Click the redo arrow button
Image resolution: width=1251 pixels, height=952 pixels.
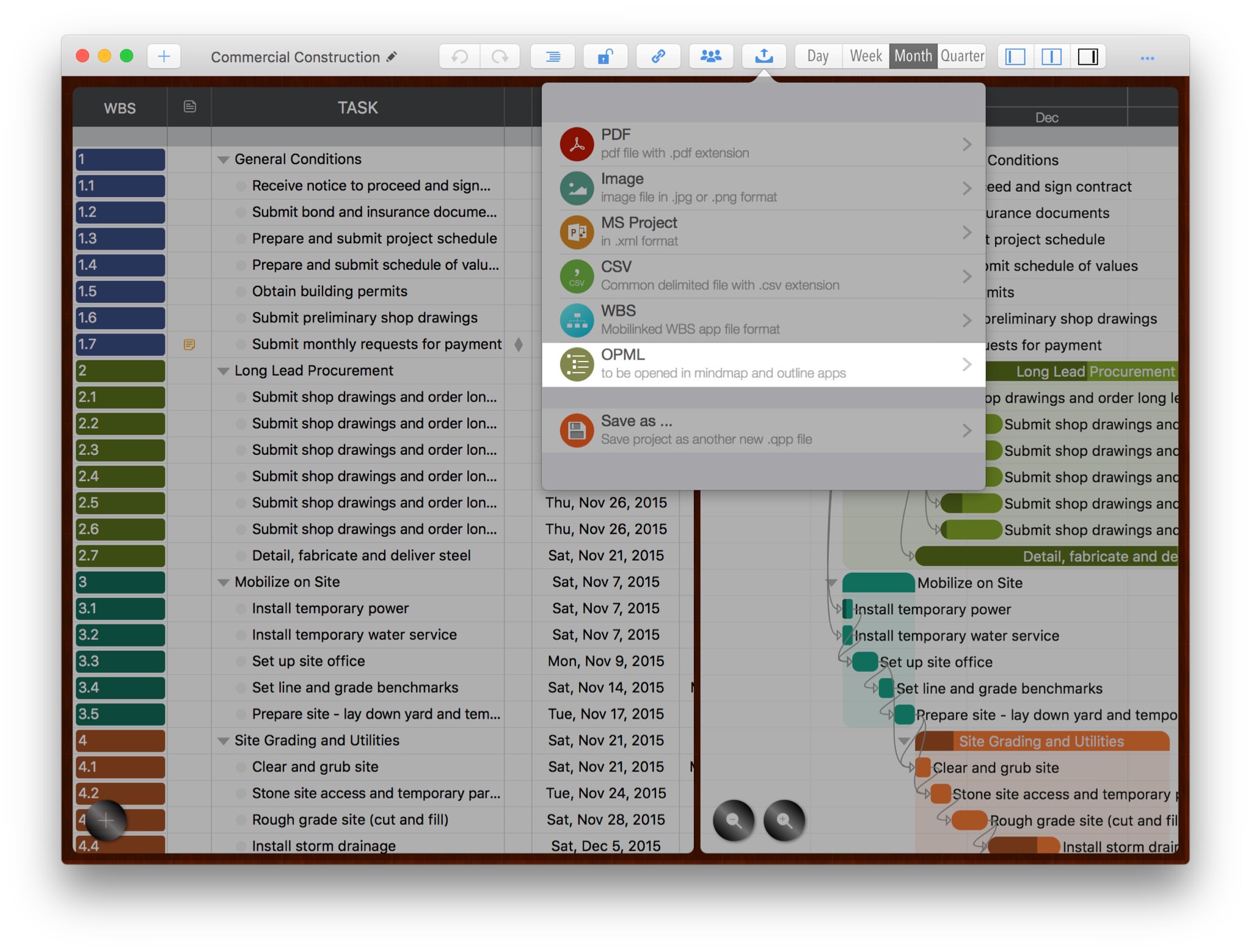(500, 57)
